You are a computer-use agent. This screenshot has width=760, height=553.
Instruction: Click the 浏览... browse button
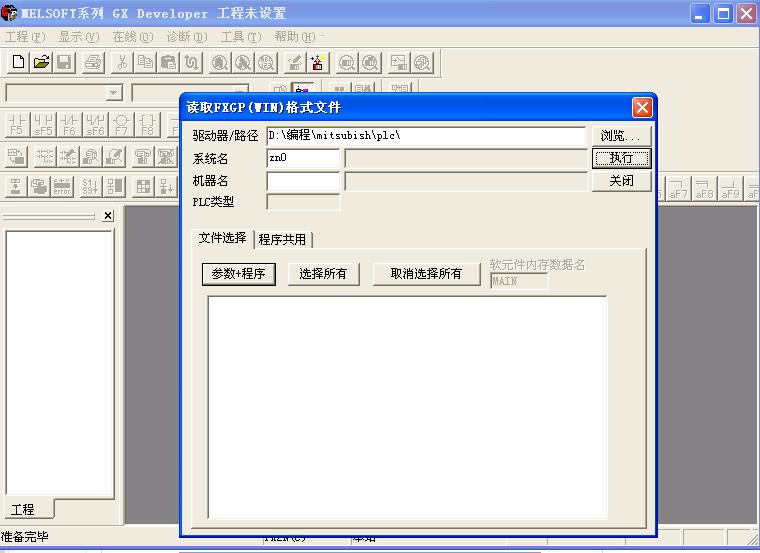pos(621,136)
